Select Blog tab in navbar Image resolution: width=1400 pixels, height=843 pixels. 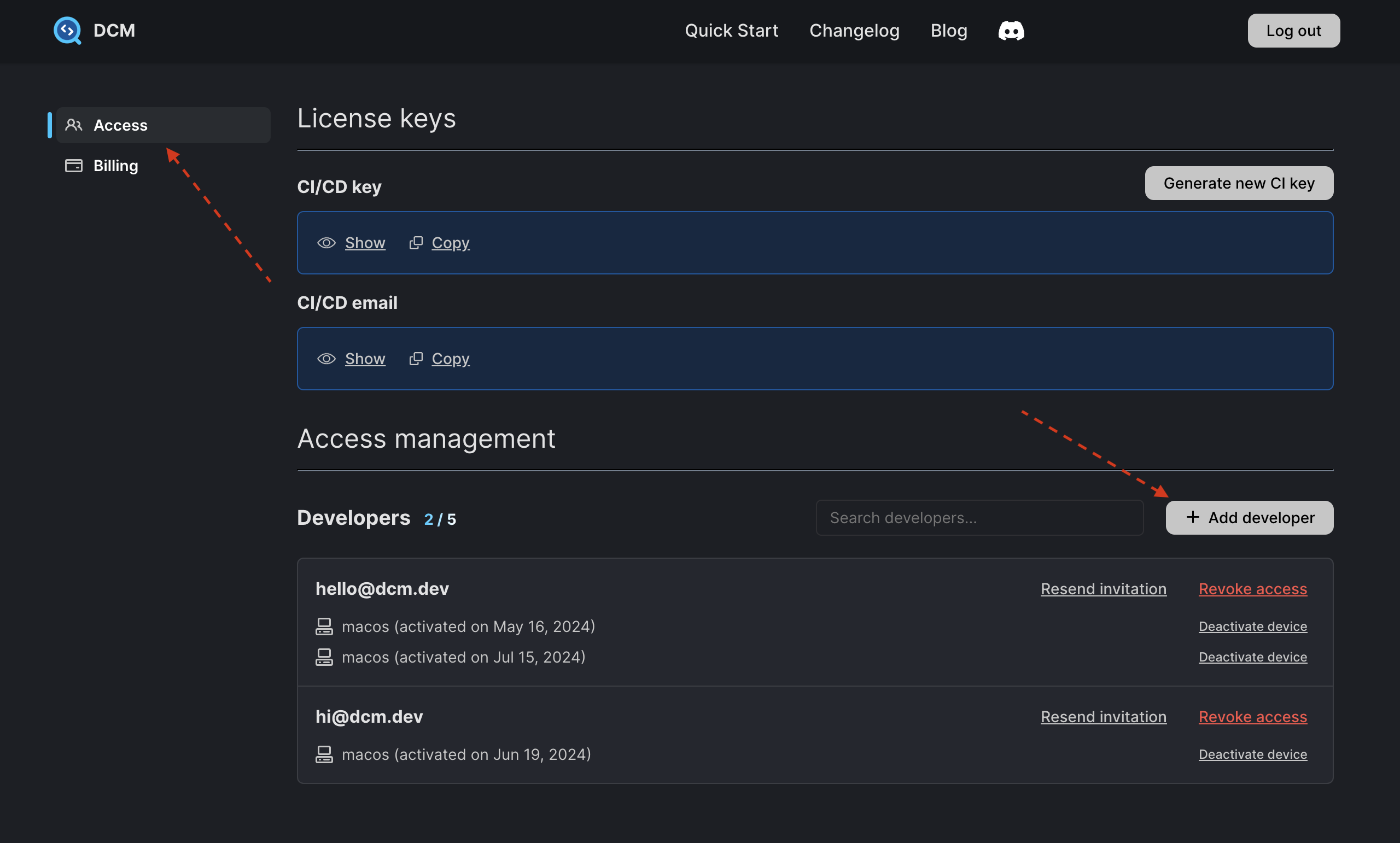click(x=949, y=29)
